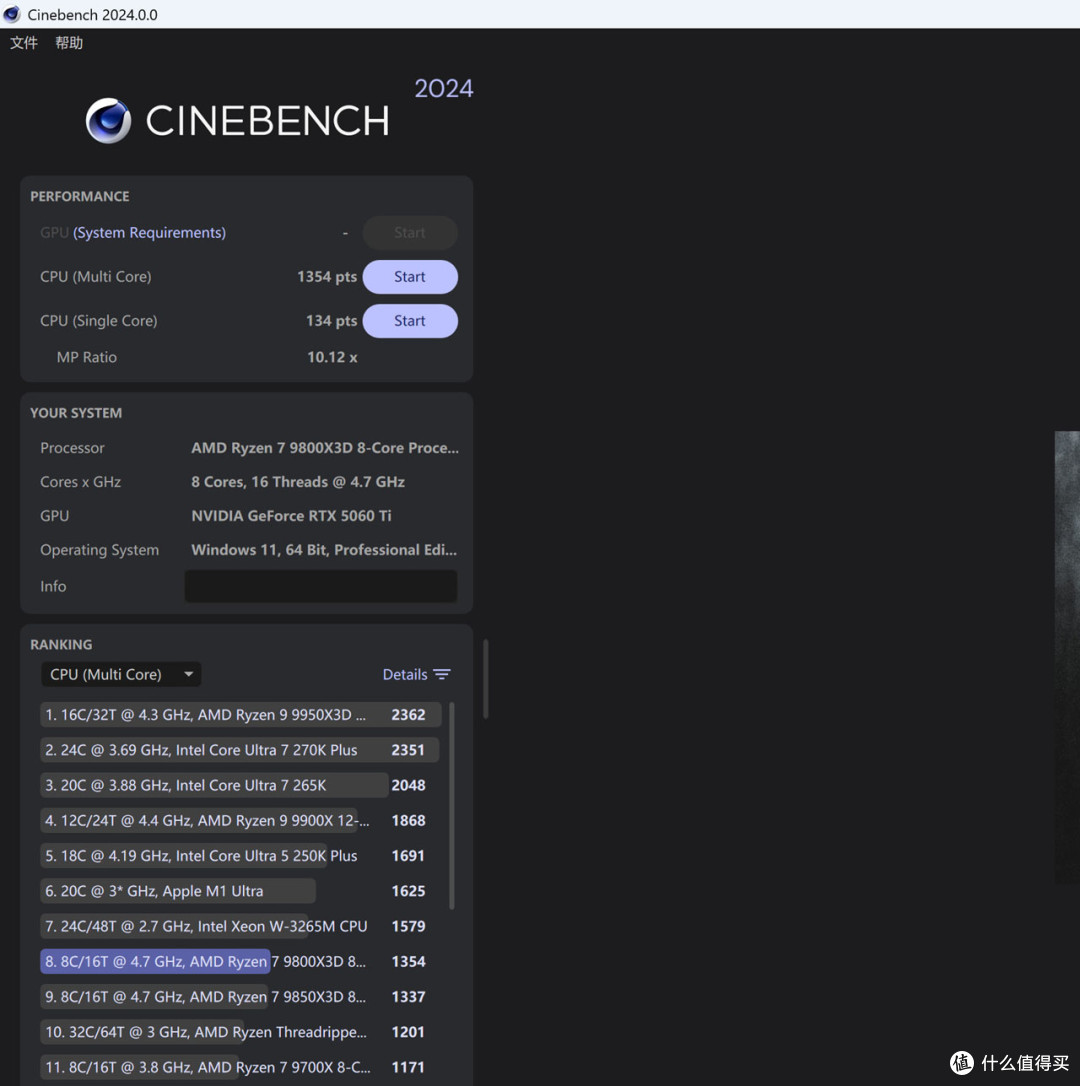Click the Cinebench app icon in title bar
This screenshot has height=1086, width=1080.
pos(12,14)
